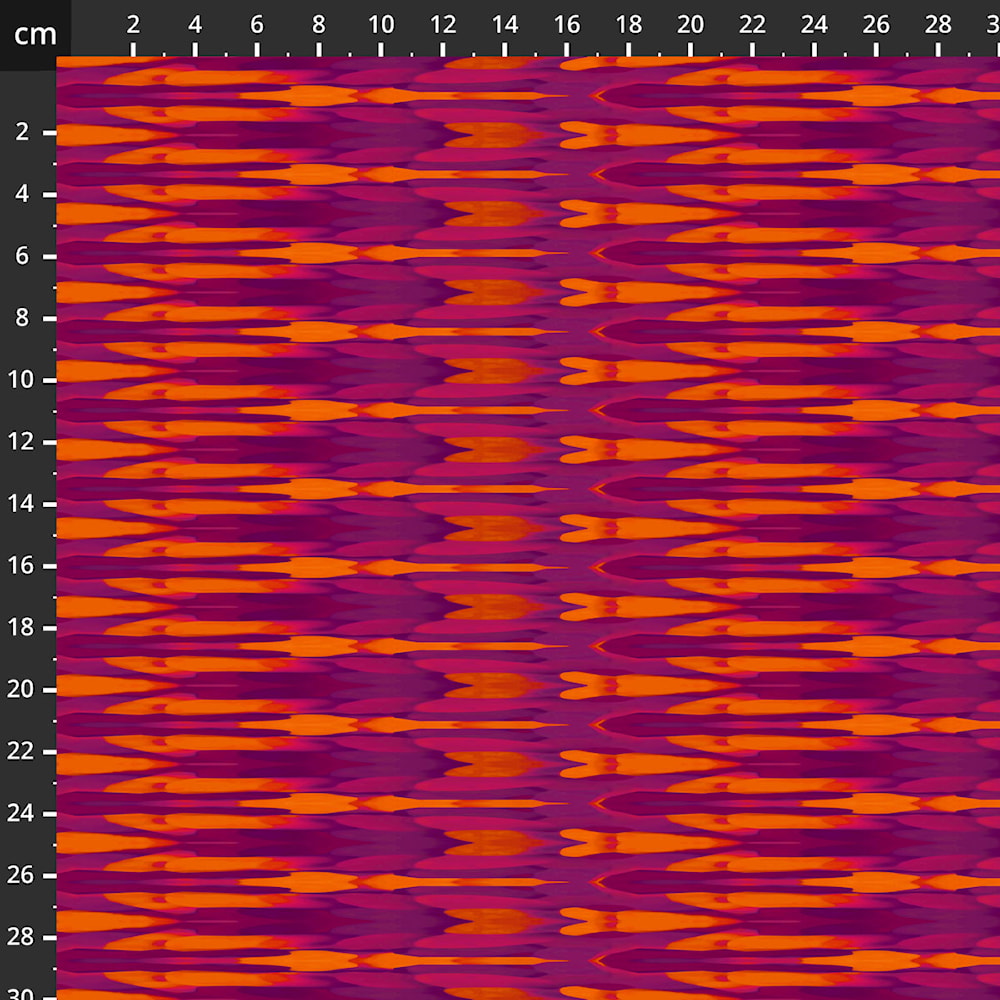1000x1000 pixels.
Task: Select the 28 mark on the left ruler
Action: (22, 938)
